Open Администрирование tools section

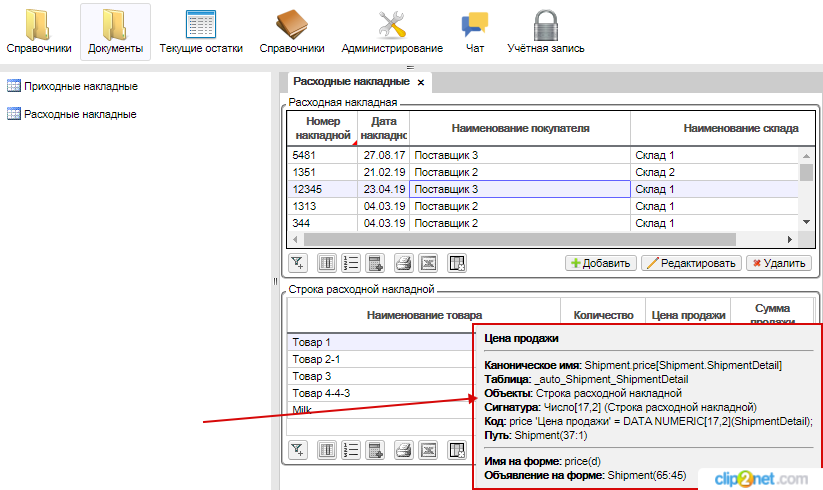coord(392,31)
